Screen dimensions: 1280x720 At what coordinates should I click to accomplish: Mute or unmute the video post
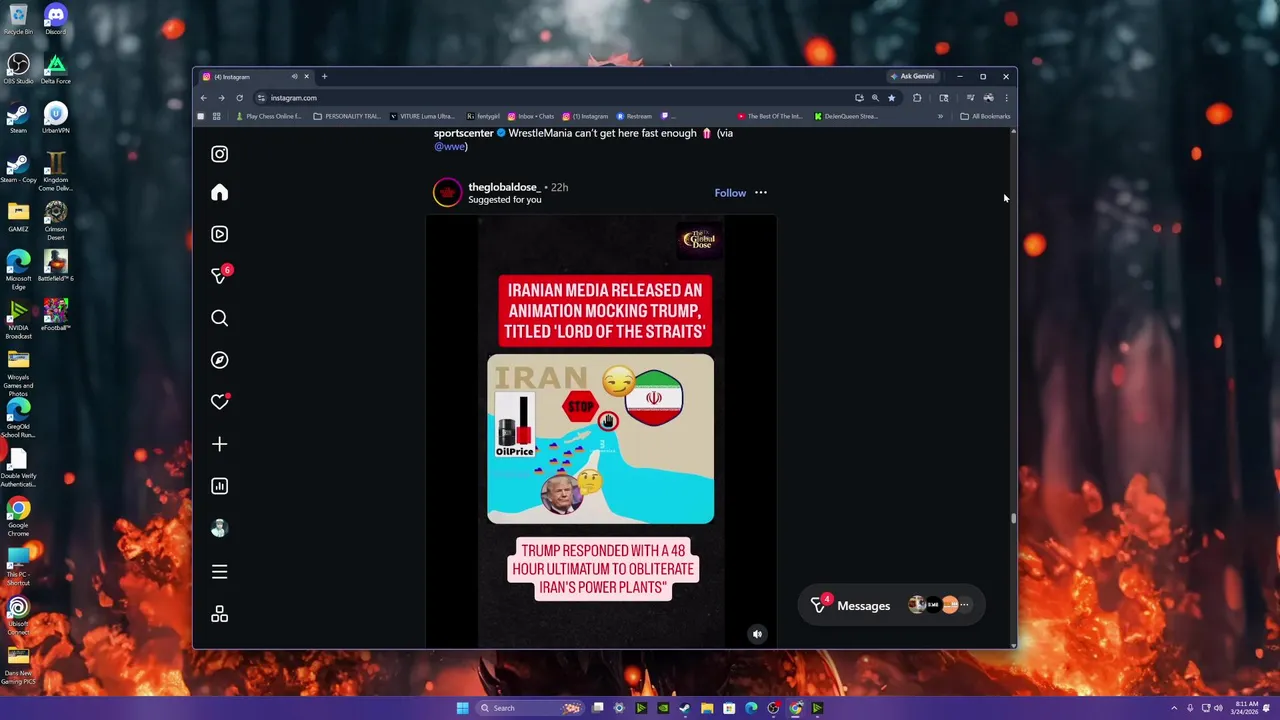(x=757, y=634)
